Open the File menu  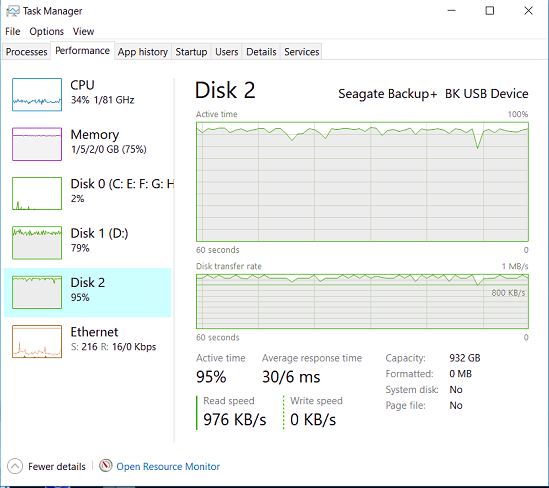pyautogui.click(x=13, y=32)
